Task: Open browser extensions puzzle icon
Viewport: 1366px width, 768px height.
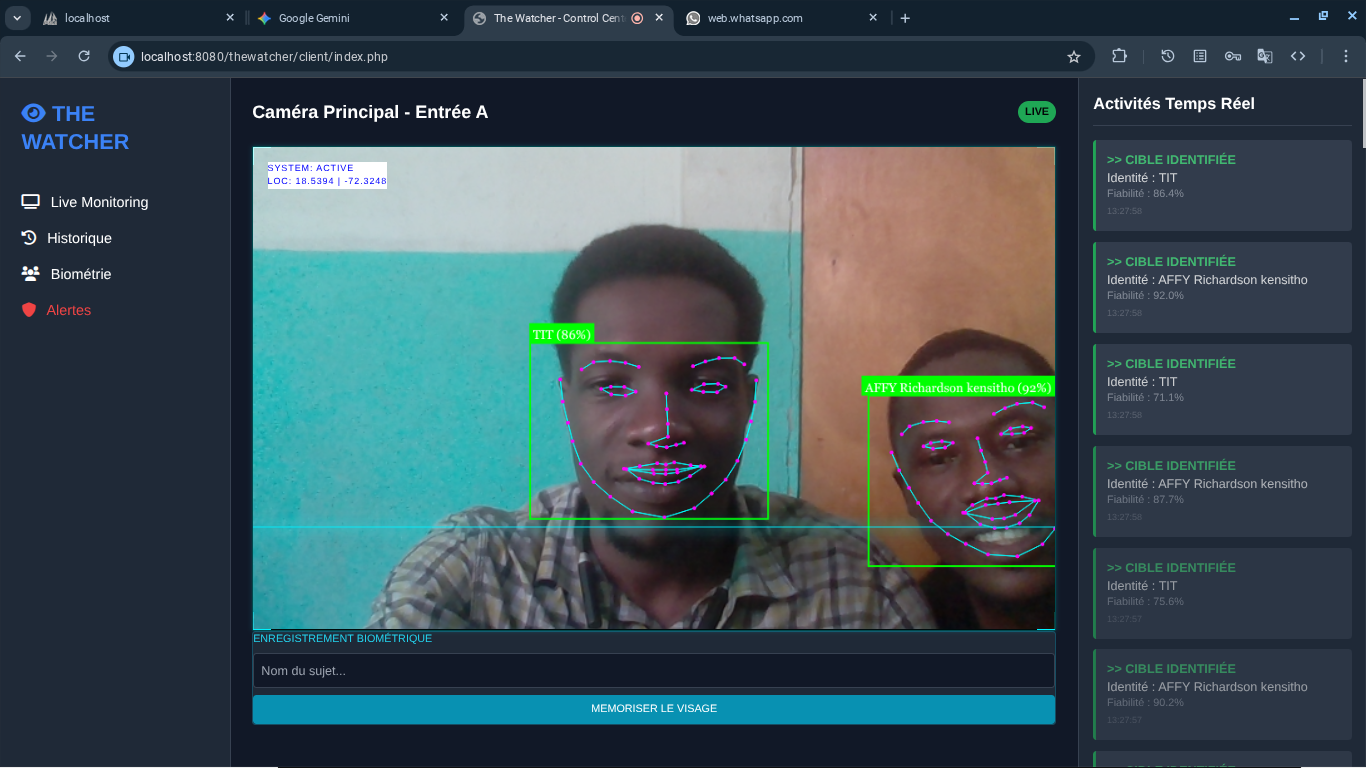Action: 1119,56
